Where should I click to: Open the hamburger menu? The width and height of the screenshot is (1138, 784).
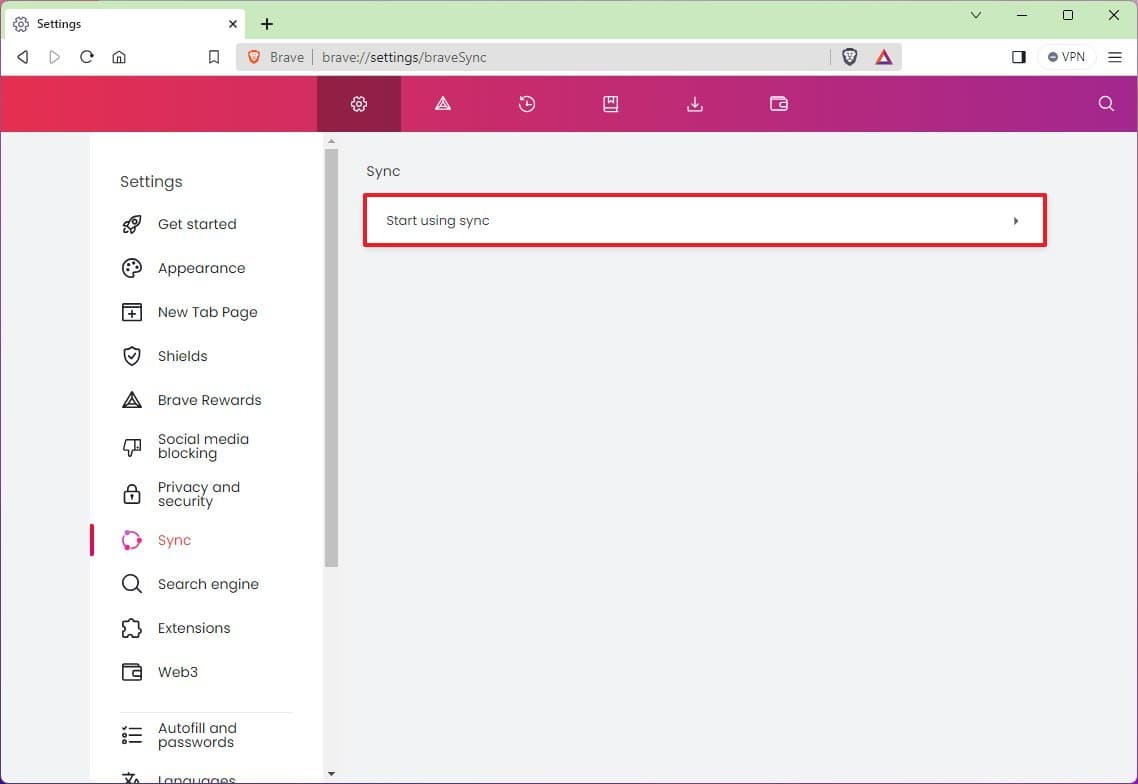point(1115,57)
